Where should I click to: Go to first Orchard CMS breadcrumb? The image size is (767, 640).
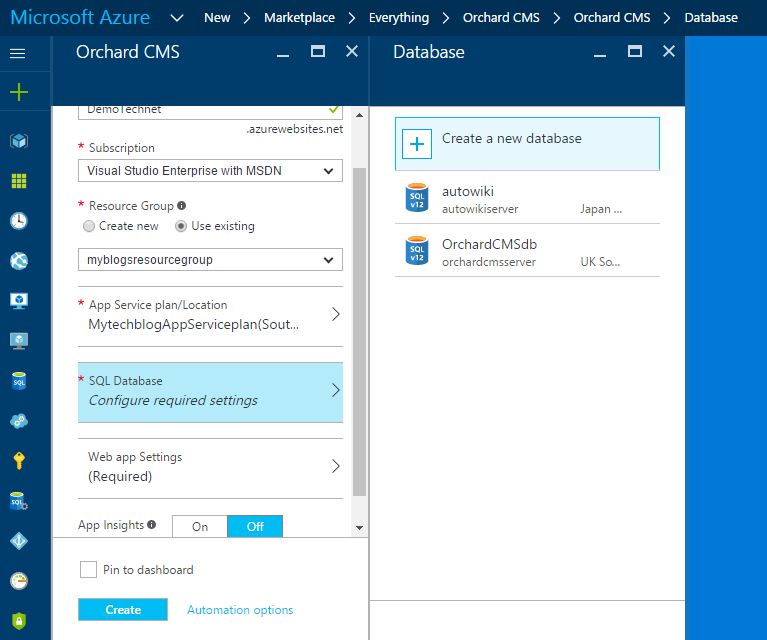pos(501,18)
